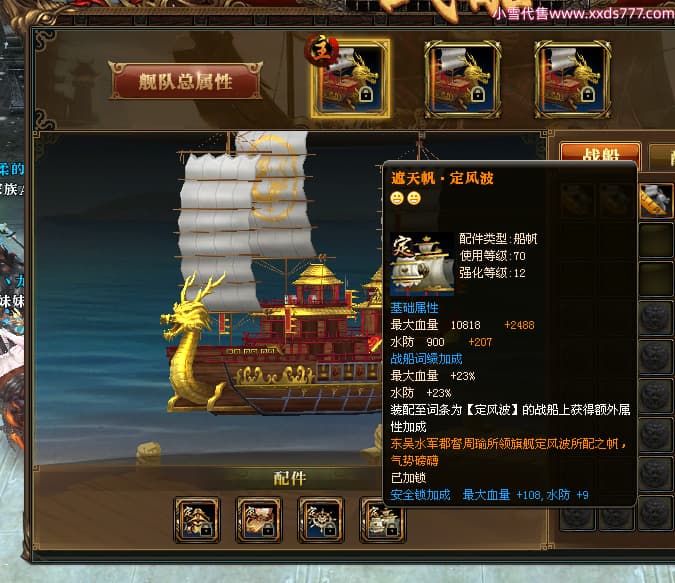
Task: Click the 遮天帆·定风波 sail thumbnail in tooltip
Action: pyautogui.click(x=422, y=264)
